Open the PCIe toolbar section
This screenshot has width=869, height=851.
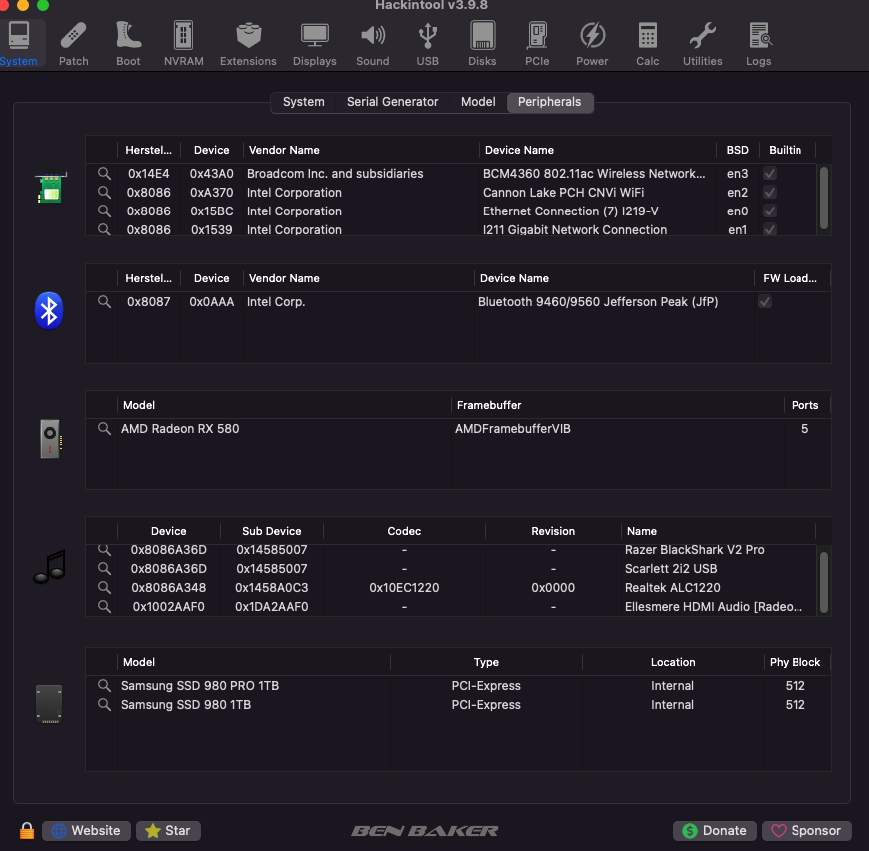click(x=538, y=44)
